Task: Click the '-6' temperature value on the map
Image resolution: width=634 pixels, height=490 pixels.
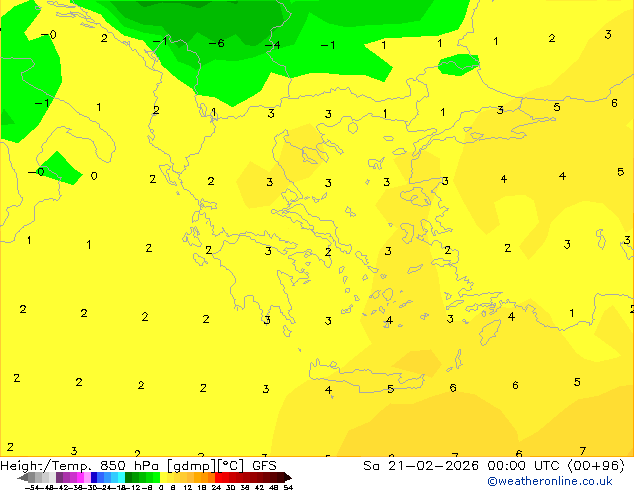Action: [x=217, y=43]
